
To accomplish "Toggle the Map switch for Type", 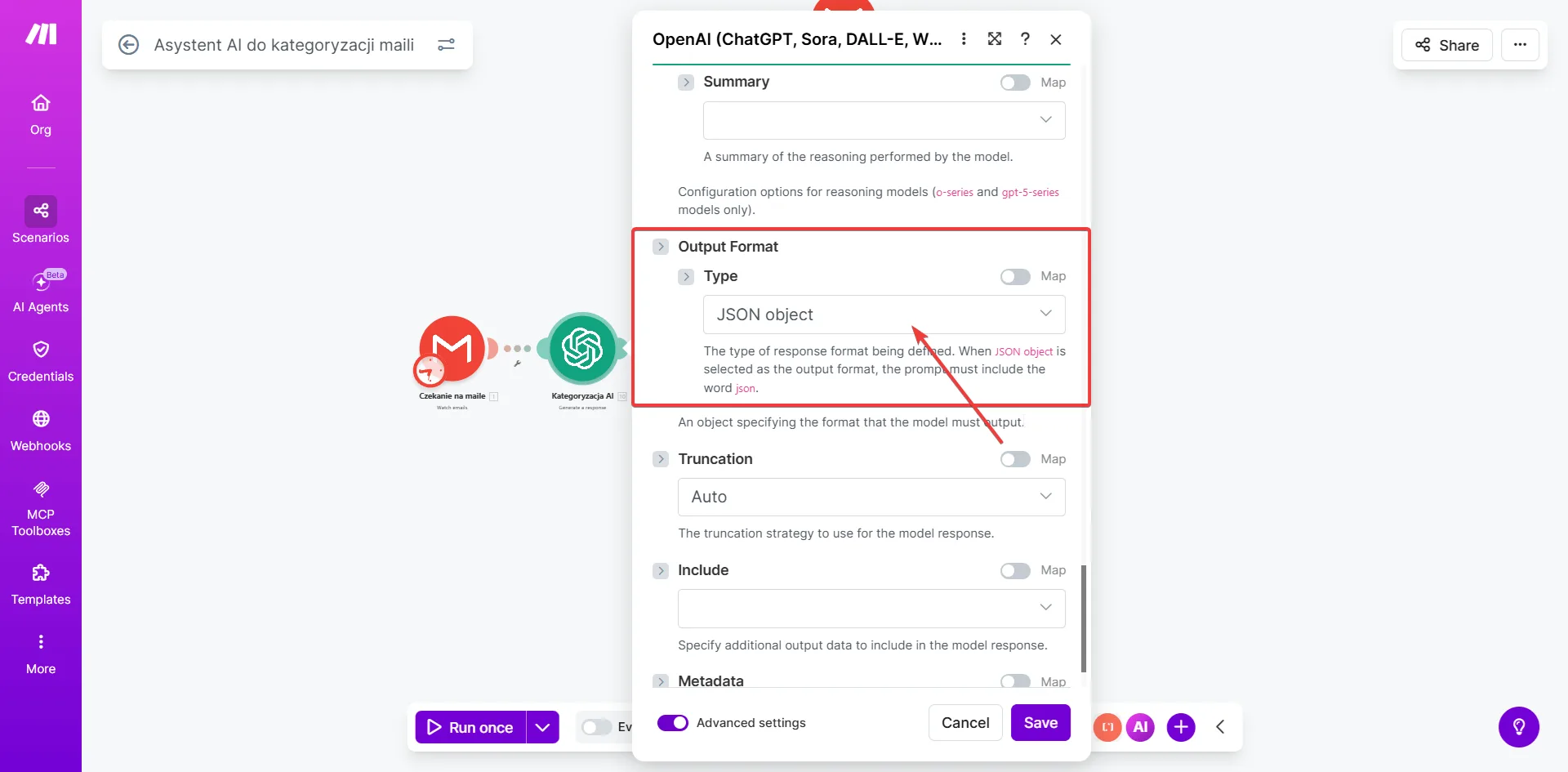I will (x=1015, y=277).
